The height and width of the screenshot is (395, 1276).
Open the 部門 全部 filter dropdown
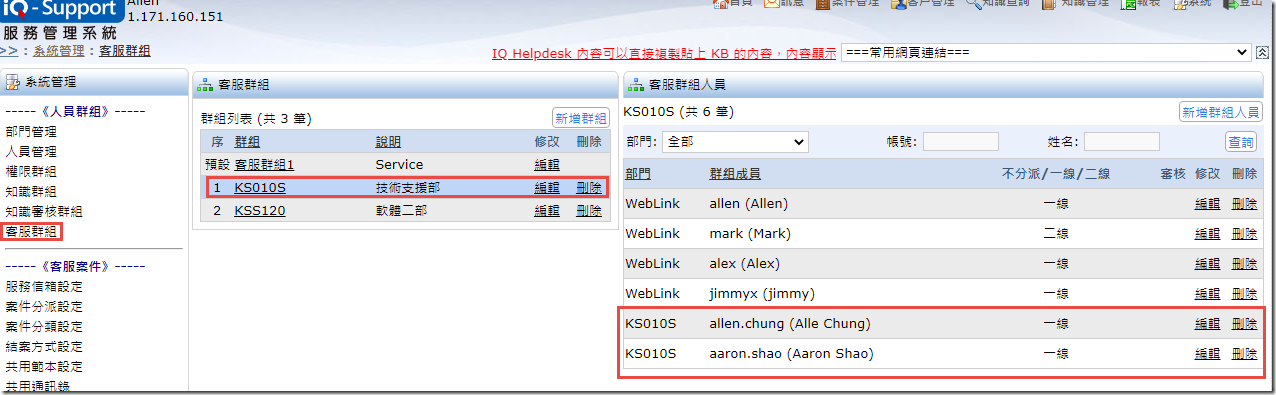735,142
